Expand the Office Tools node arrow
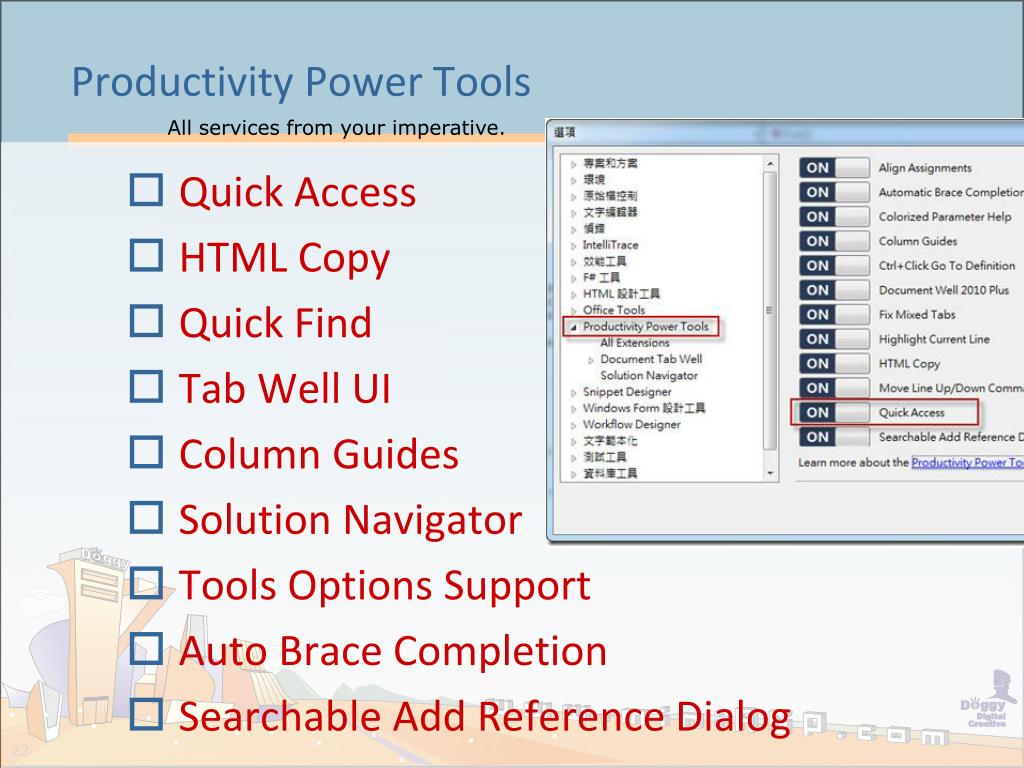The width and height of the screenshot is (1024, 768). click(x=573, y=311)
